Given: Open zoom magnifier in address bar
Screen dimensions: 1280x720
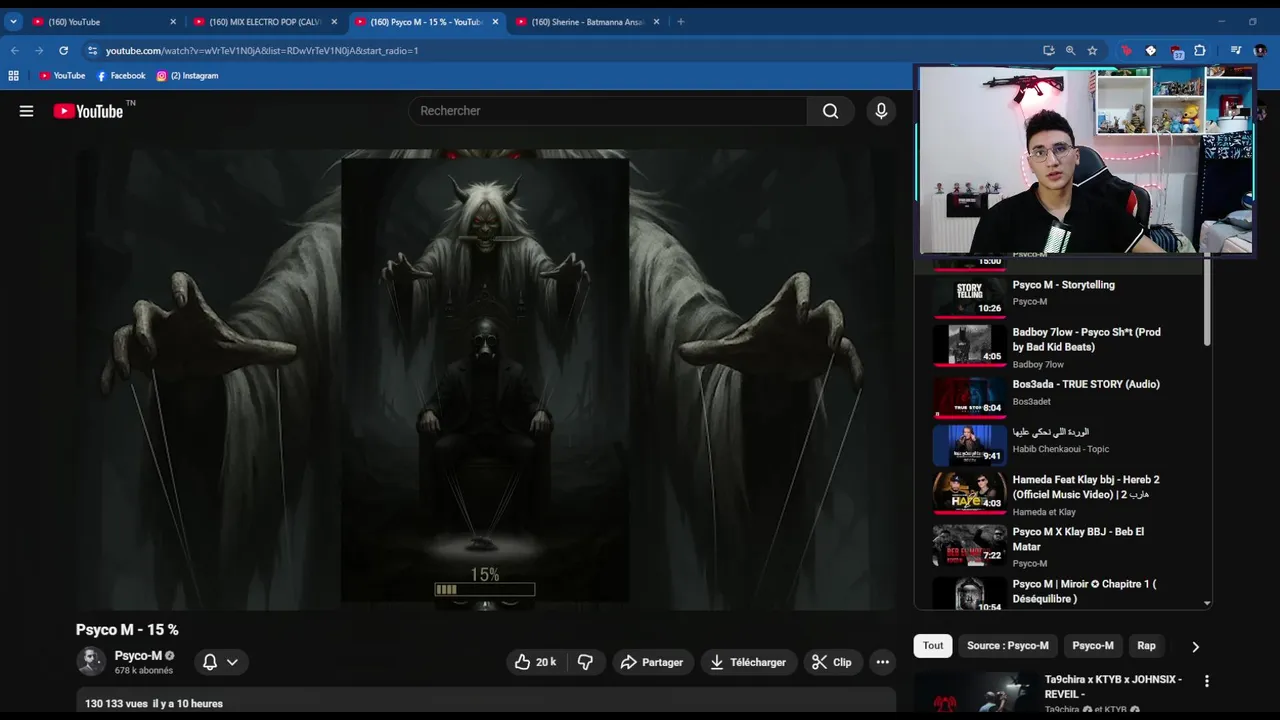Looking at the screenshot, I should point(1070,50).
